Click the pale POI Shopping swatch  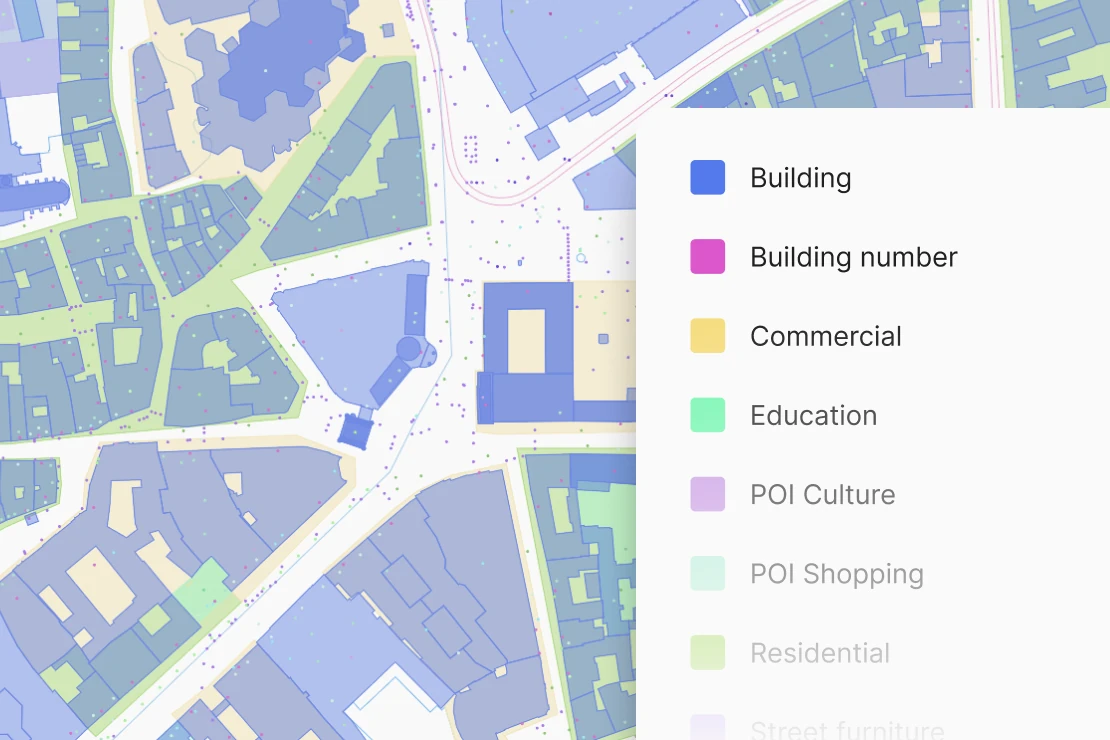pyautogui.click(x=707, y=573)
